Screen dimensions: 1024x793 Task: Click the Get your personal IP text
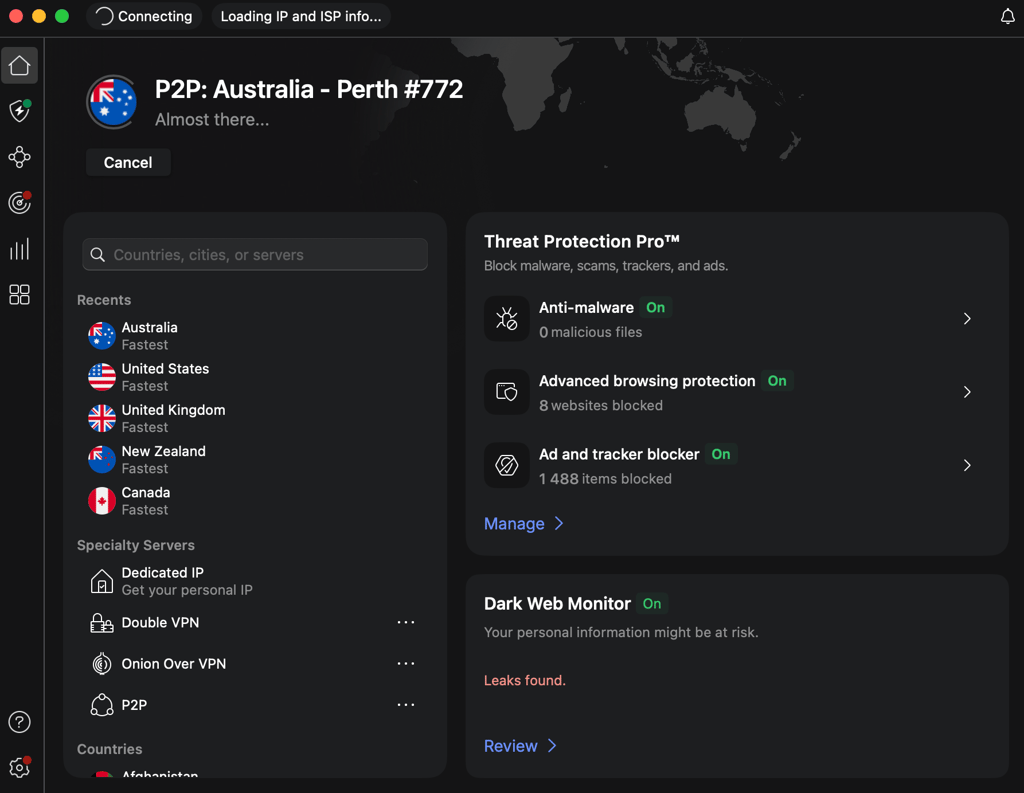[187, 590]
